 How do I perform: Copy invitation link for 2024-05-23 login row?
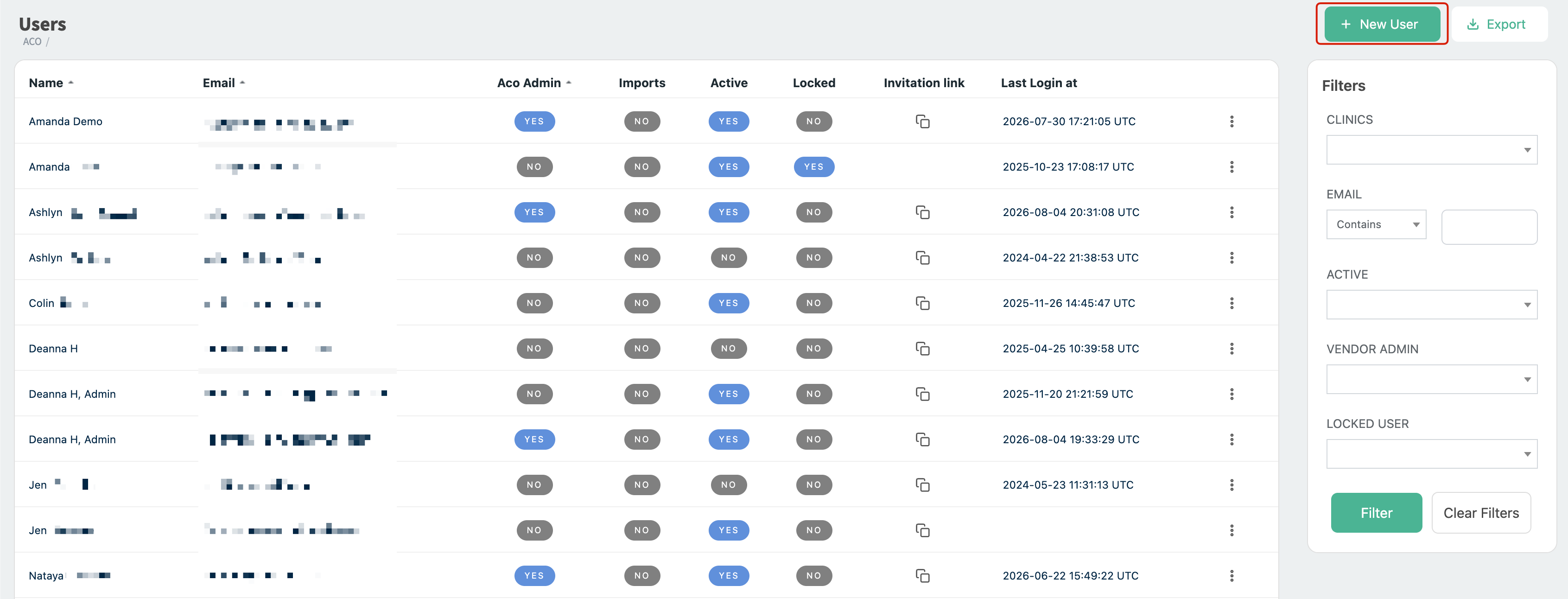[922, 485]
